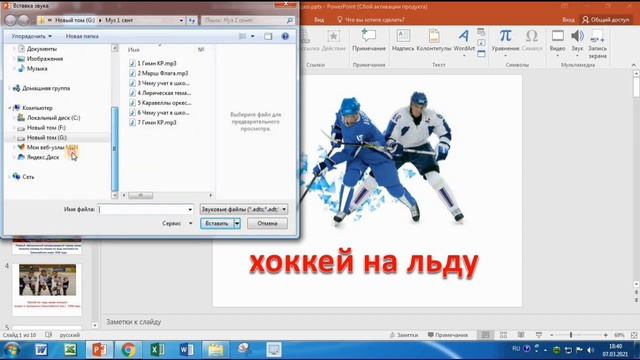Click the Вставить button

[217, 223]
